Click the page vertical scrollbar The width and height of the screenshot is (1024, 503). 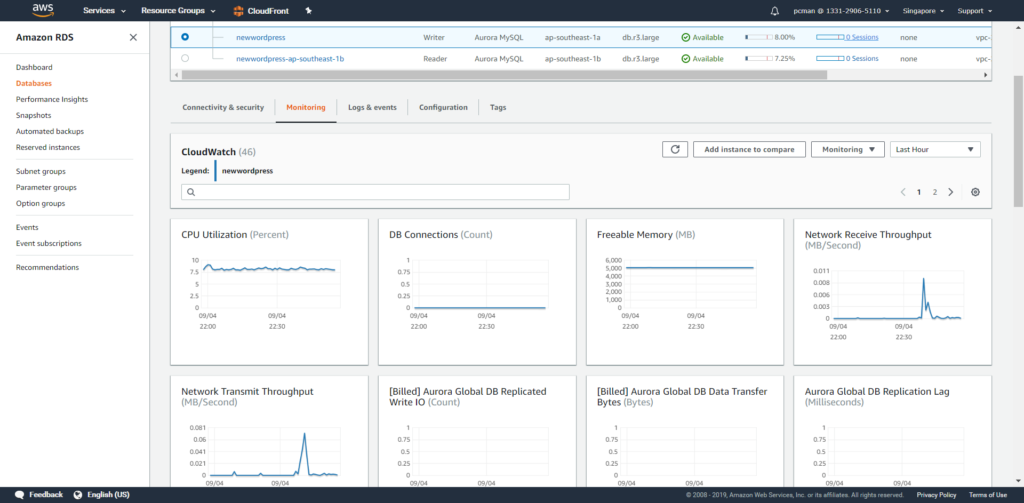[1018, 140]
